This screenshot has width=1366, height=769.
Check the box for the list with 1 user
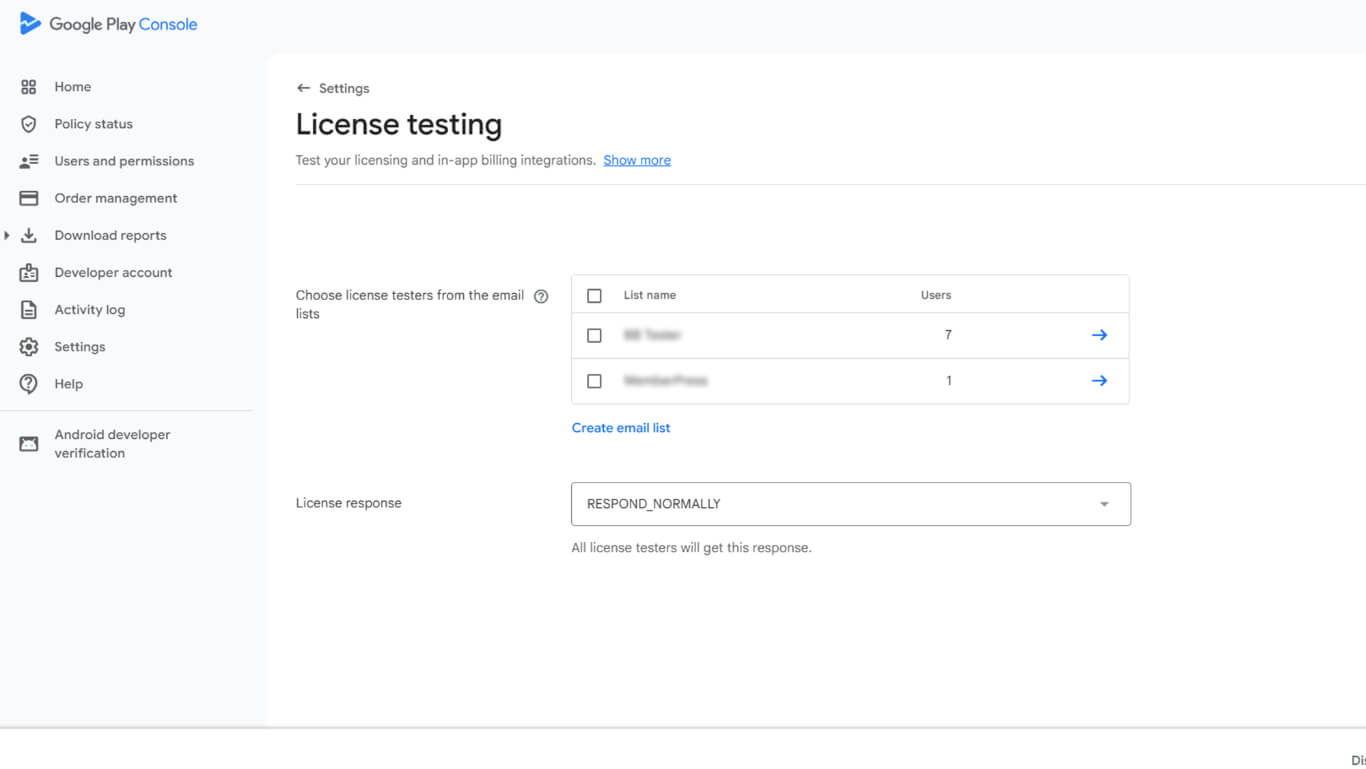coord(594,381)
